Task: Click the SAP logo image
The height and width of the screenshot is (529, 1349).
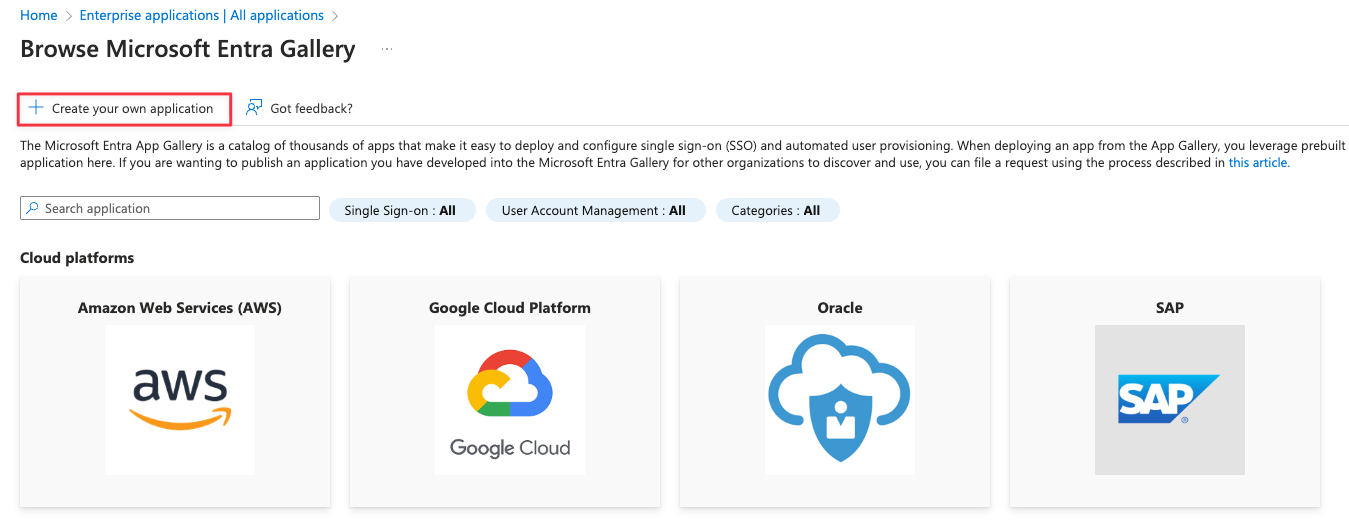Action: point(1169,399)
